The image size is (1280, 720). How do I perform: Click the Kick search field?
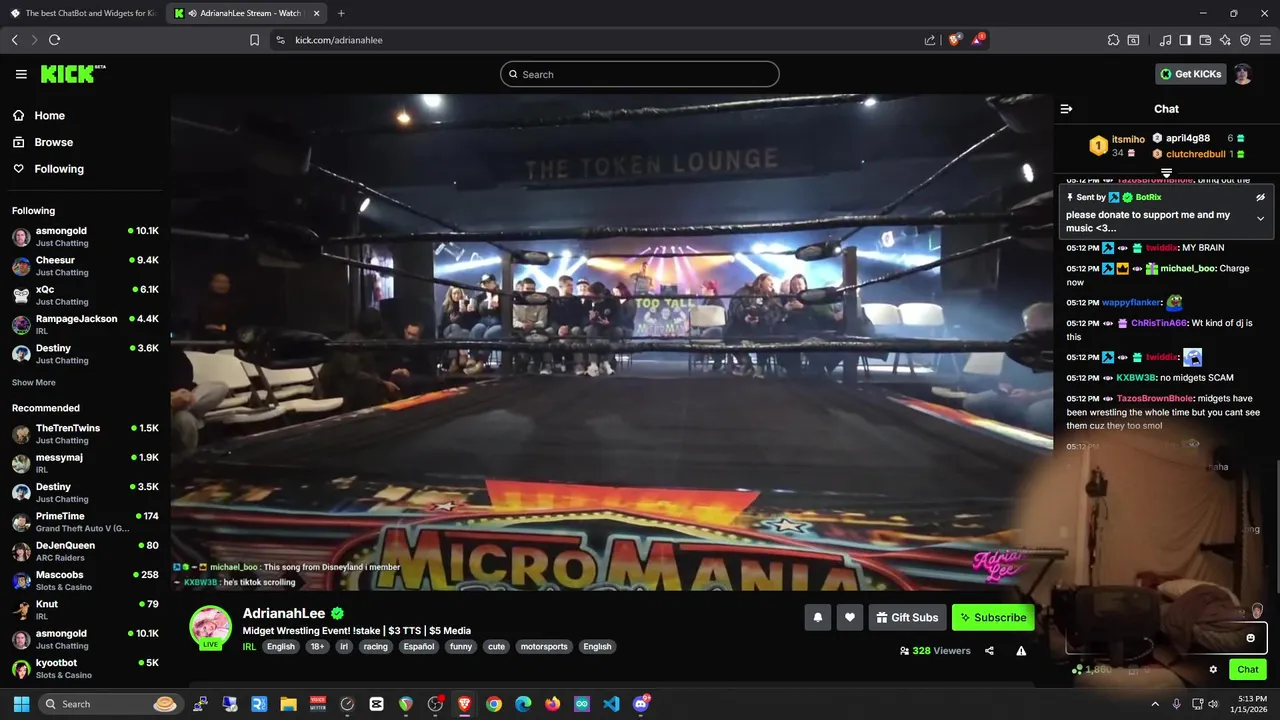pyautogui.click(x=640, y=74)
